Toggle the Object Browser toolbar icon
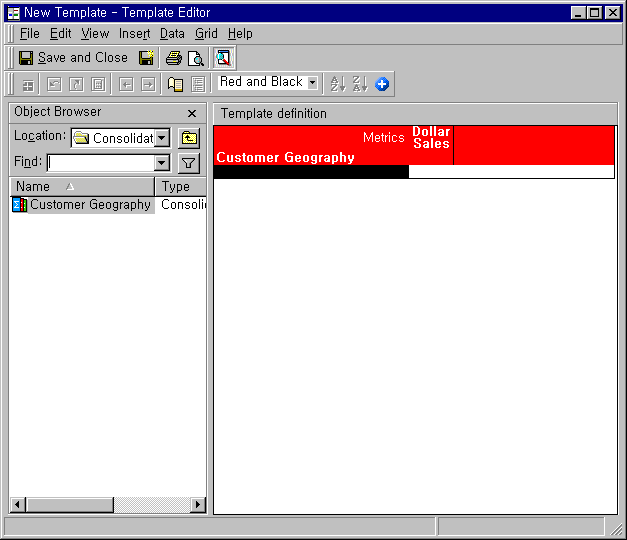The height and width of the screenshot is (540, 627). (x=224, y=58)
